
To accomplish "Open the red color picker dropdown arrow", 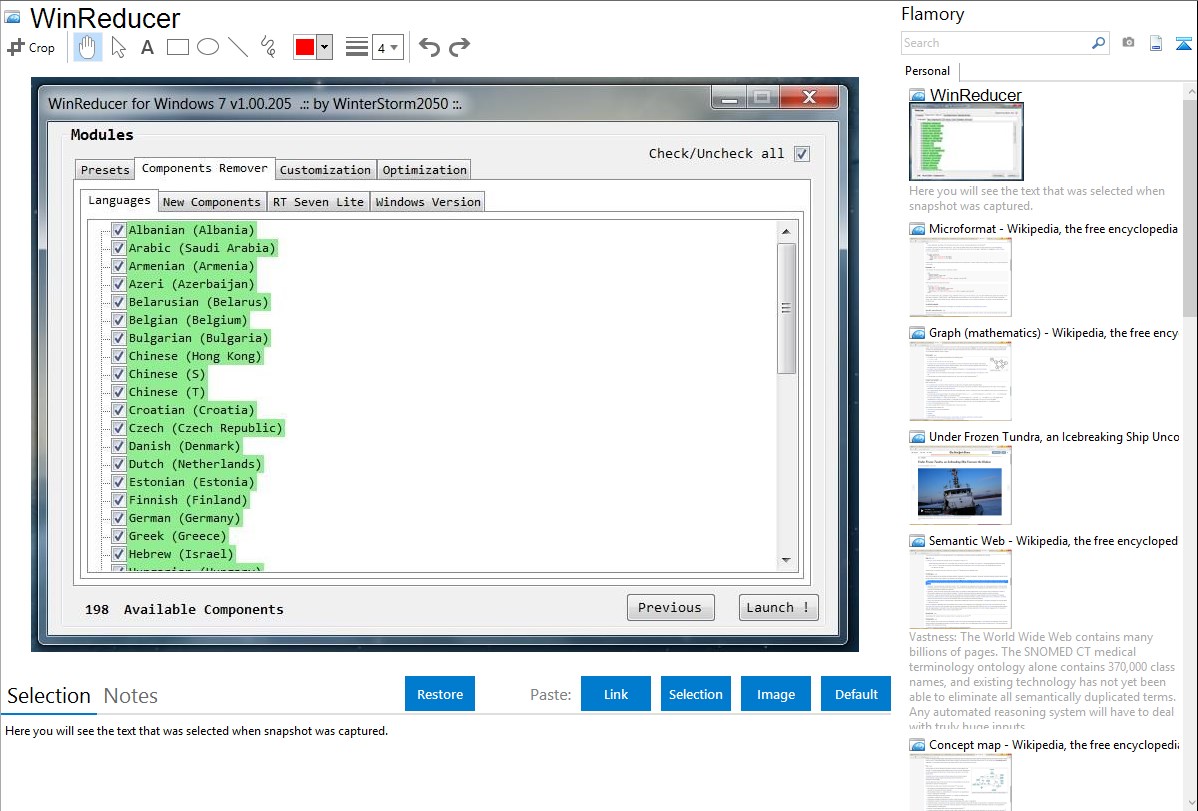I will [325, 47].
